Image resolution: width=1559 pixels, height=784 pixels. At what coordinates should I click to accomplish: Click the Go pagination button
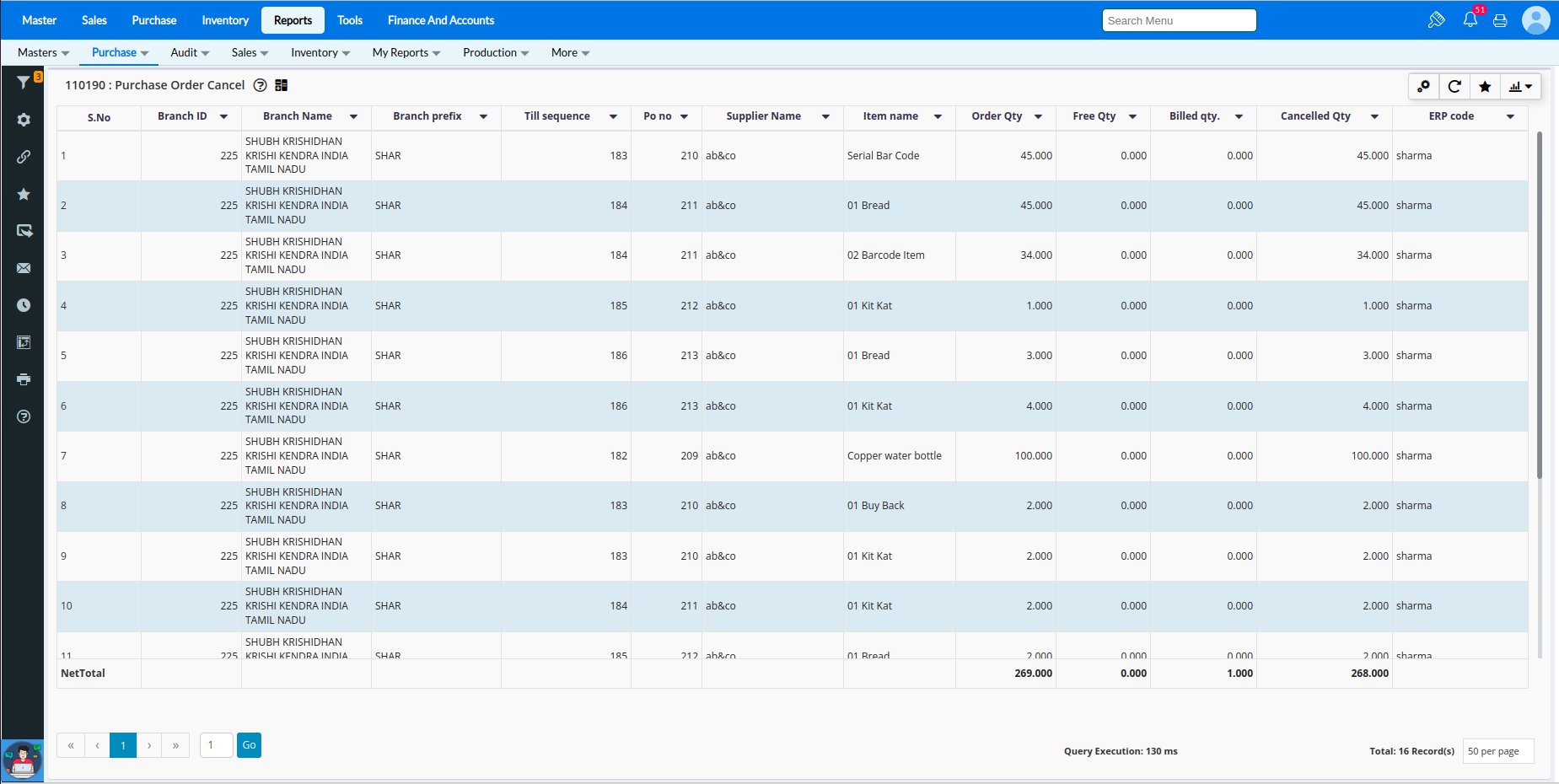tap(249, 745)
